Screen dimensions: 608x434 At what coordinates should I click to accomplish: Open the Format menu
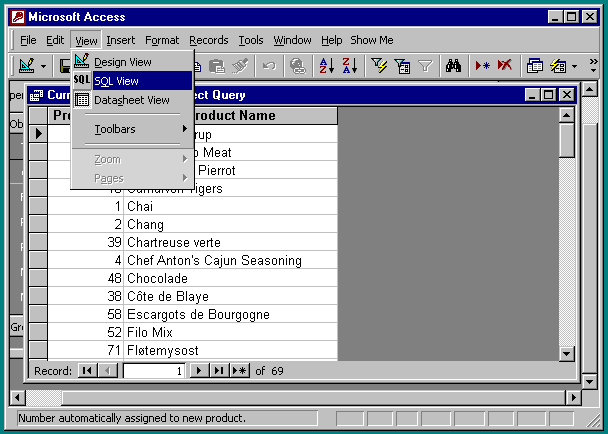(x=162, y=40)
